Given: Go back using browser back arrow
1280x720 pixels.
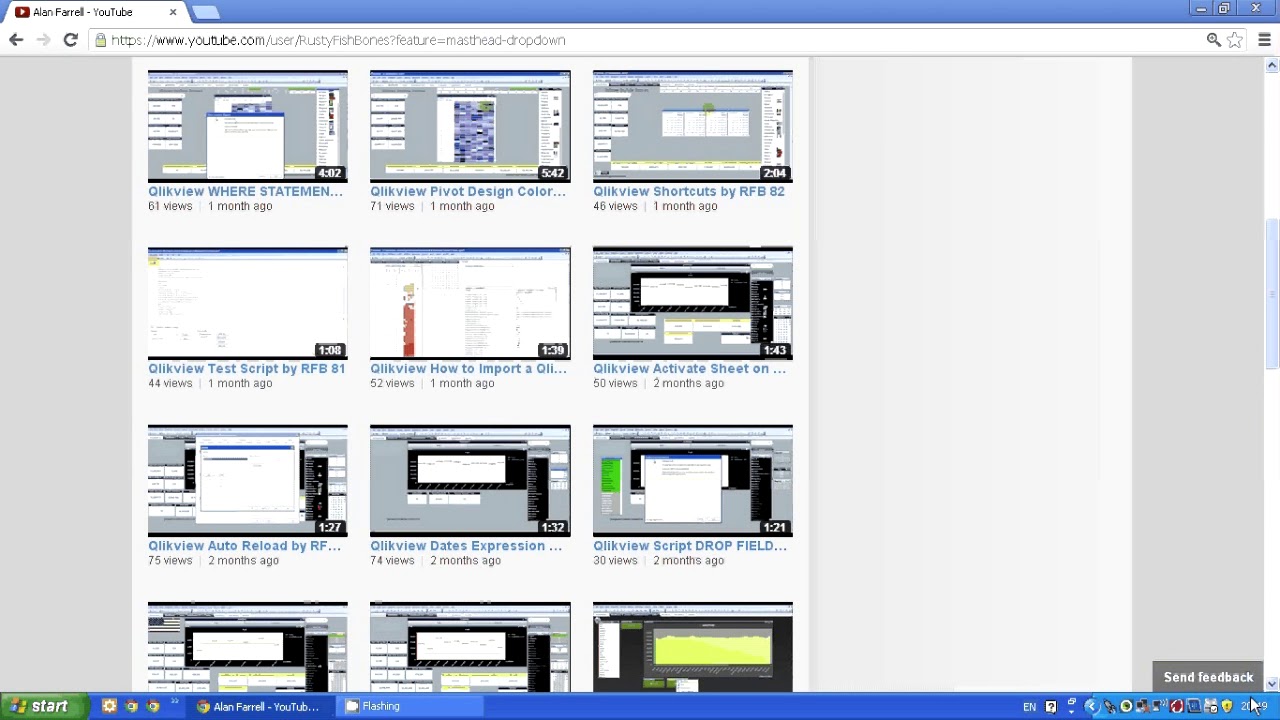Looking at the screenshot, I should [16, 40].
